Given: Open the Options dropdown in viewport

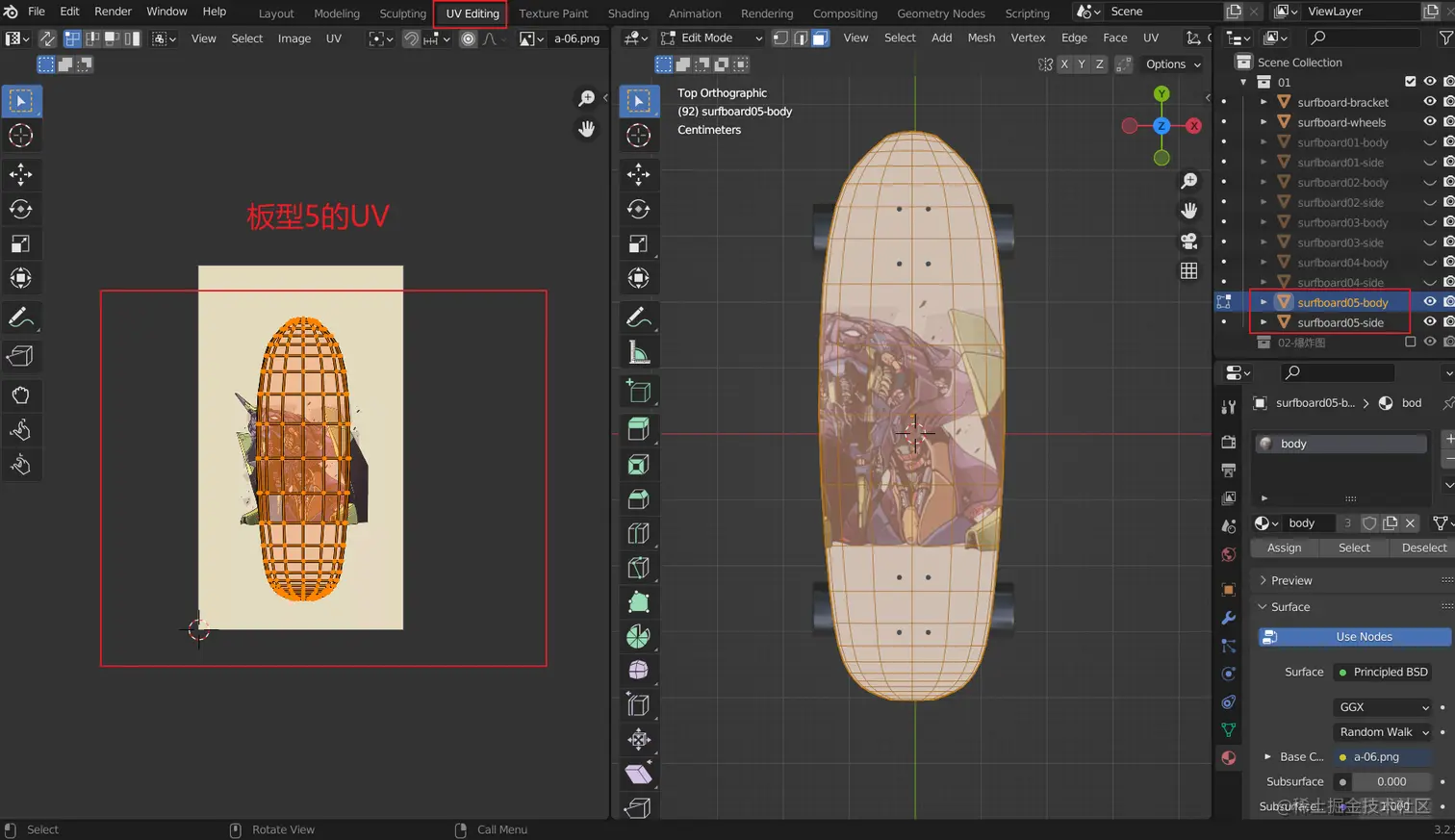Looking at the screenshot, I should coord(1173,64).
